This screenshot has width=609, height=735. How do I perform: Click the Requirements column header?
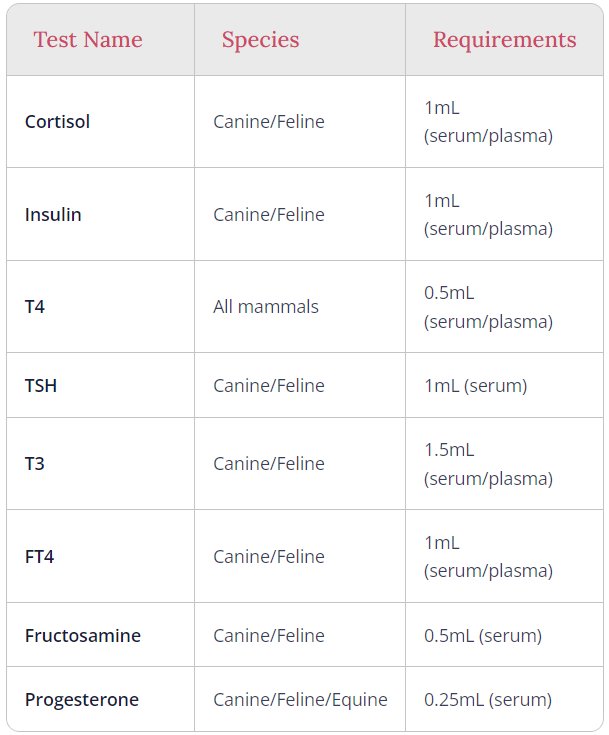click(x=504, y=40)
